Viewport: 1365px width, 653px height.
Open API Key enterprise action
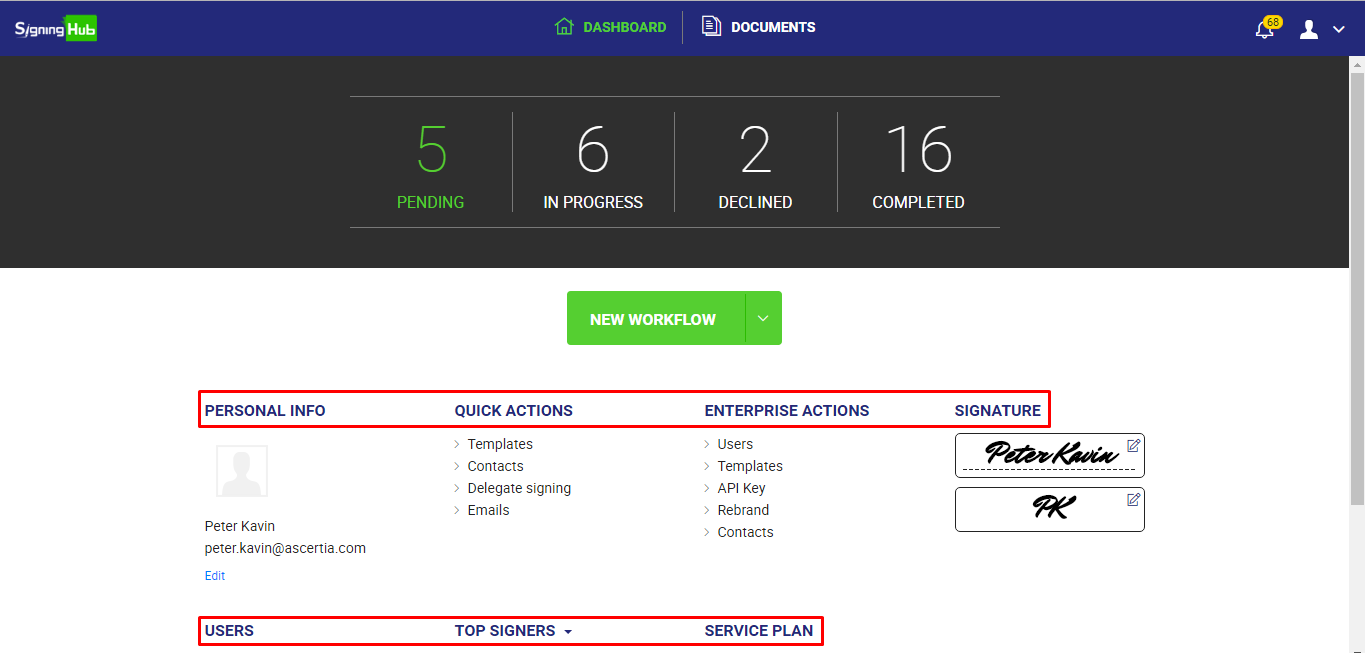pyautogui.click(x=741, y=488)
